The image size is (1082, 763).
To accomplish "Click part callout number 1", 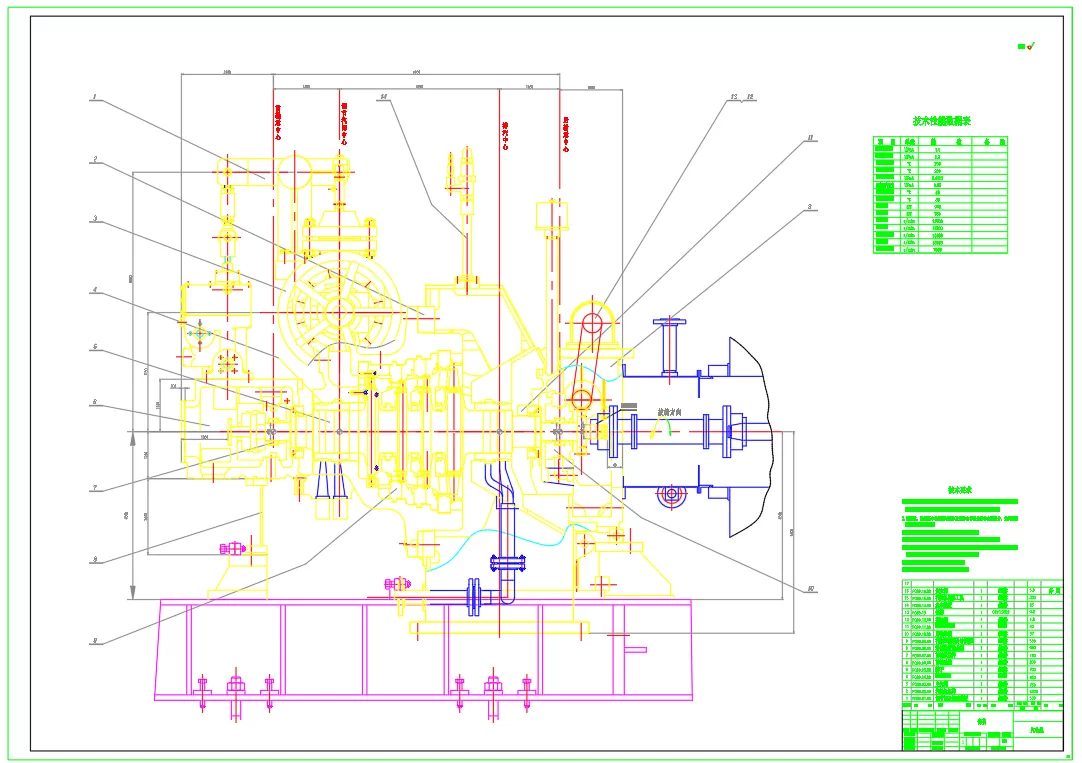I will click(x=95, y=97).
